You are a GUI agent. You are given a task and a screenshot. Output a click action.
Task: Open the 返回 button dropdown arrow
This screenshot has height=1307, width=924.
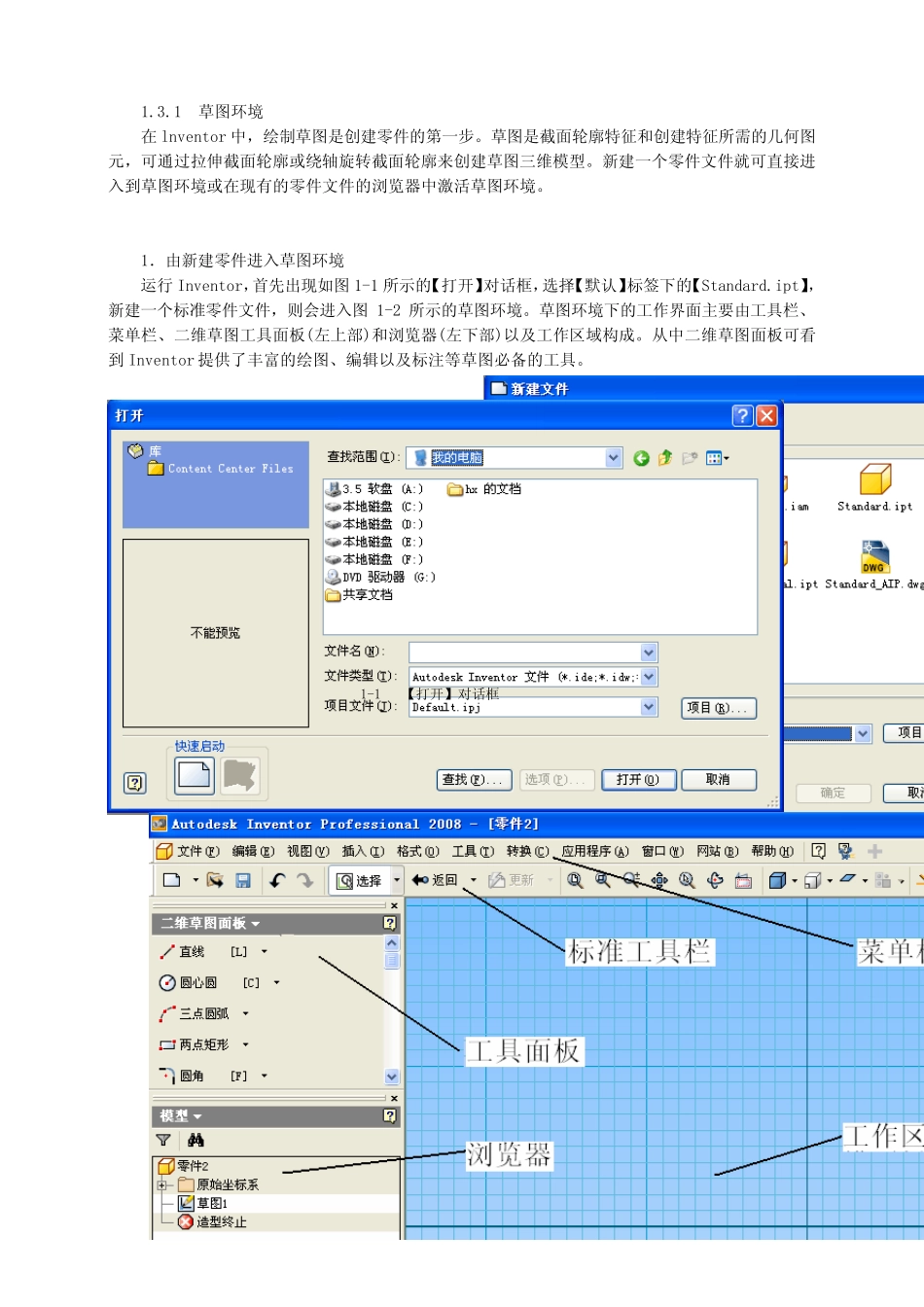click(474, 880)
